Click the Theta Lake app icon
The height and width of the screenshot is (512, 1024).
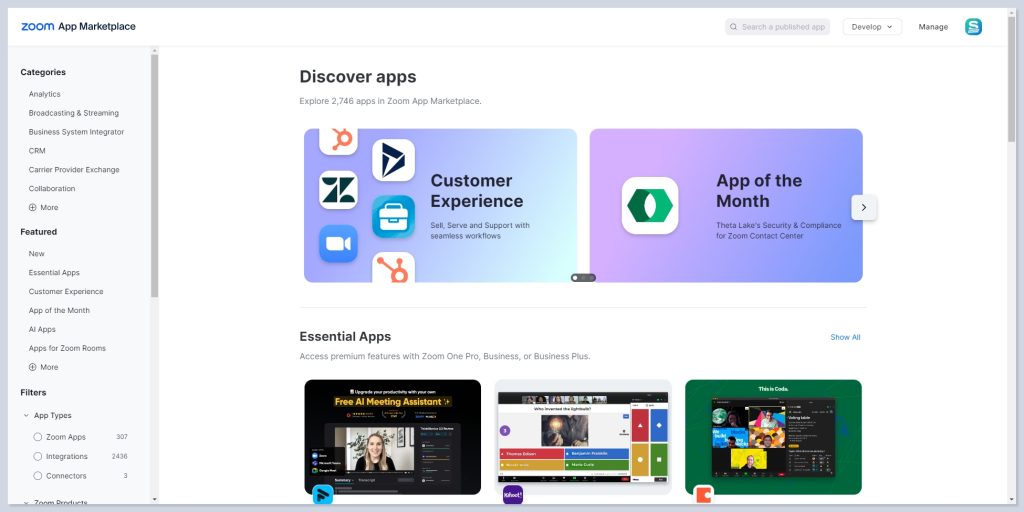[x=649, y=205]
